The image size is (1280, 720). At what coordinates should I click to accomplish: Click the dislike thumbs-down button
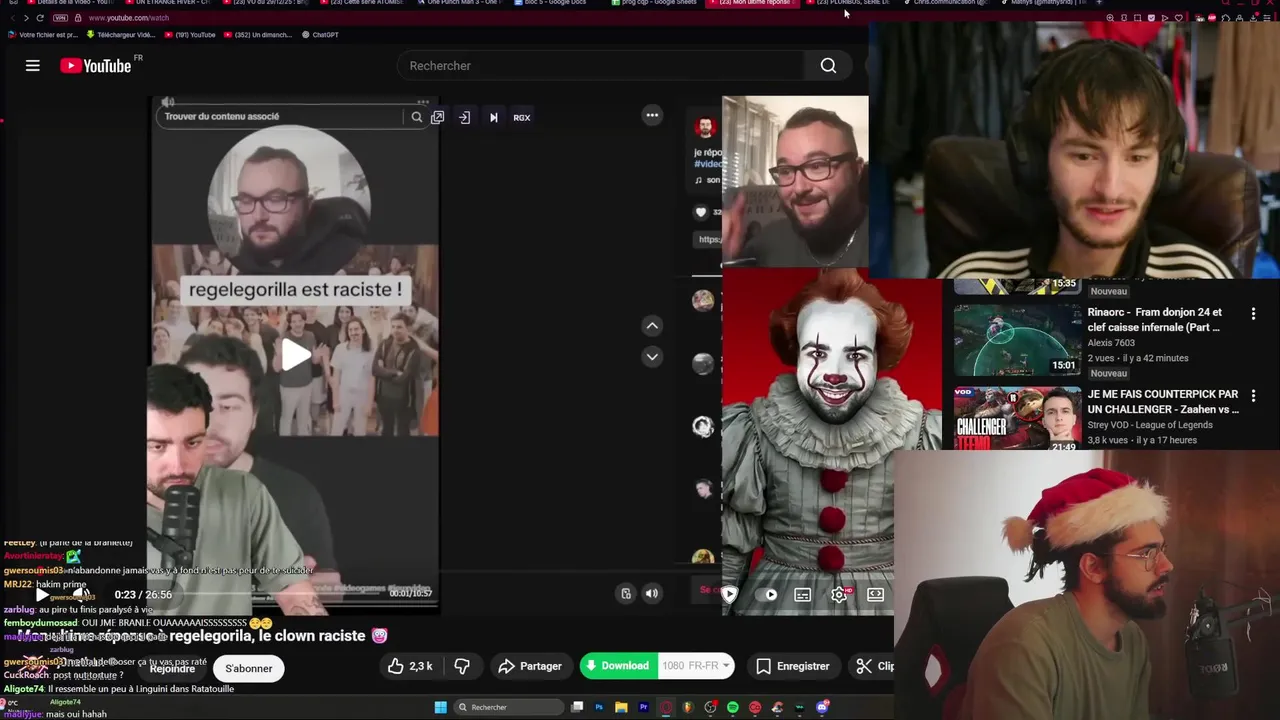coord(462,666)
